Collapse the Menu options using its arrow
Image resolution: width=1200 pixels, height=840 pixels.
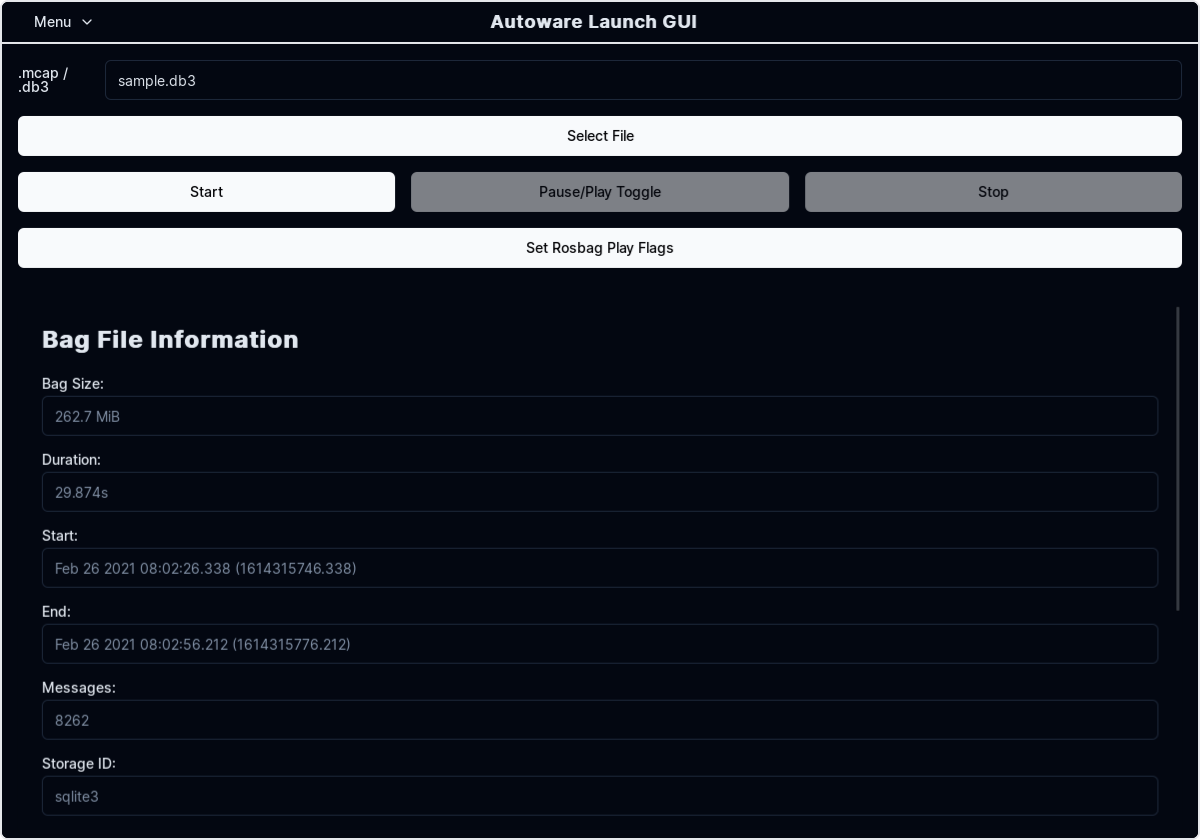coord(87,22)
